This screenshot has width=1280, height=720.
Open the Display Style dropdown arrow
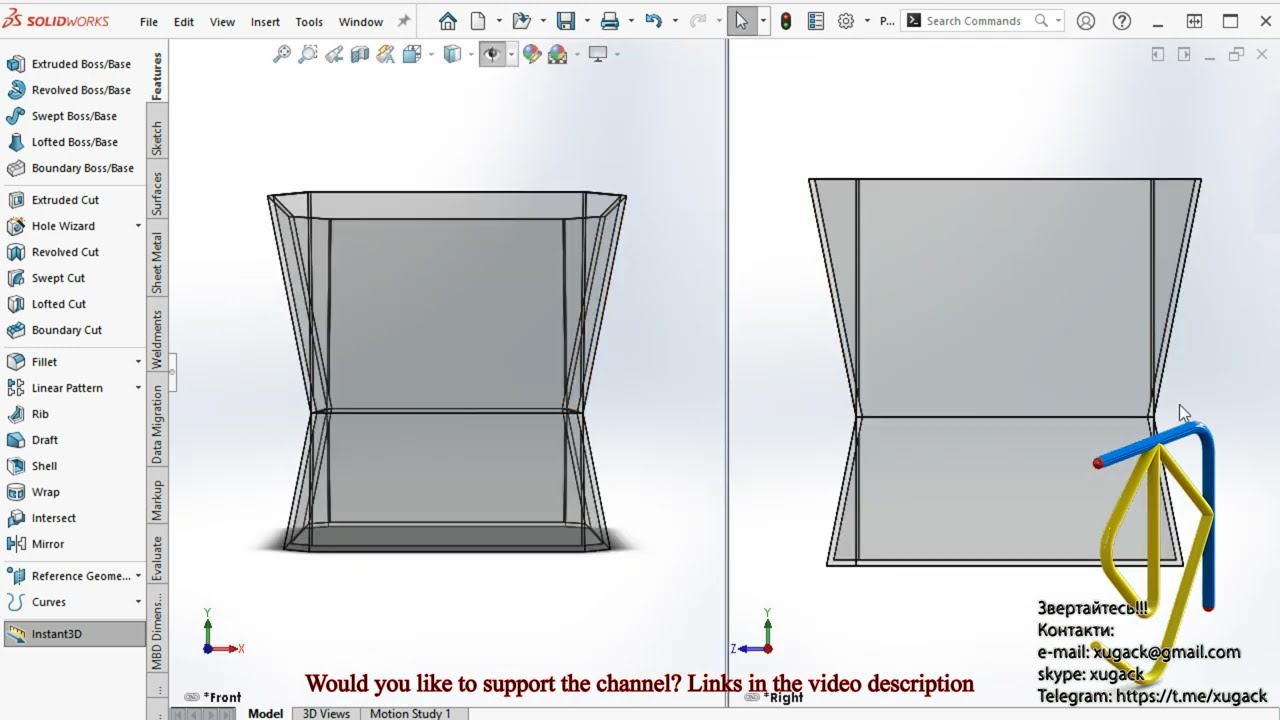(x=472, y=54)
